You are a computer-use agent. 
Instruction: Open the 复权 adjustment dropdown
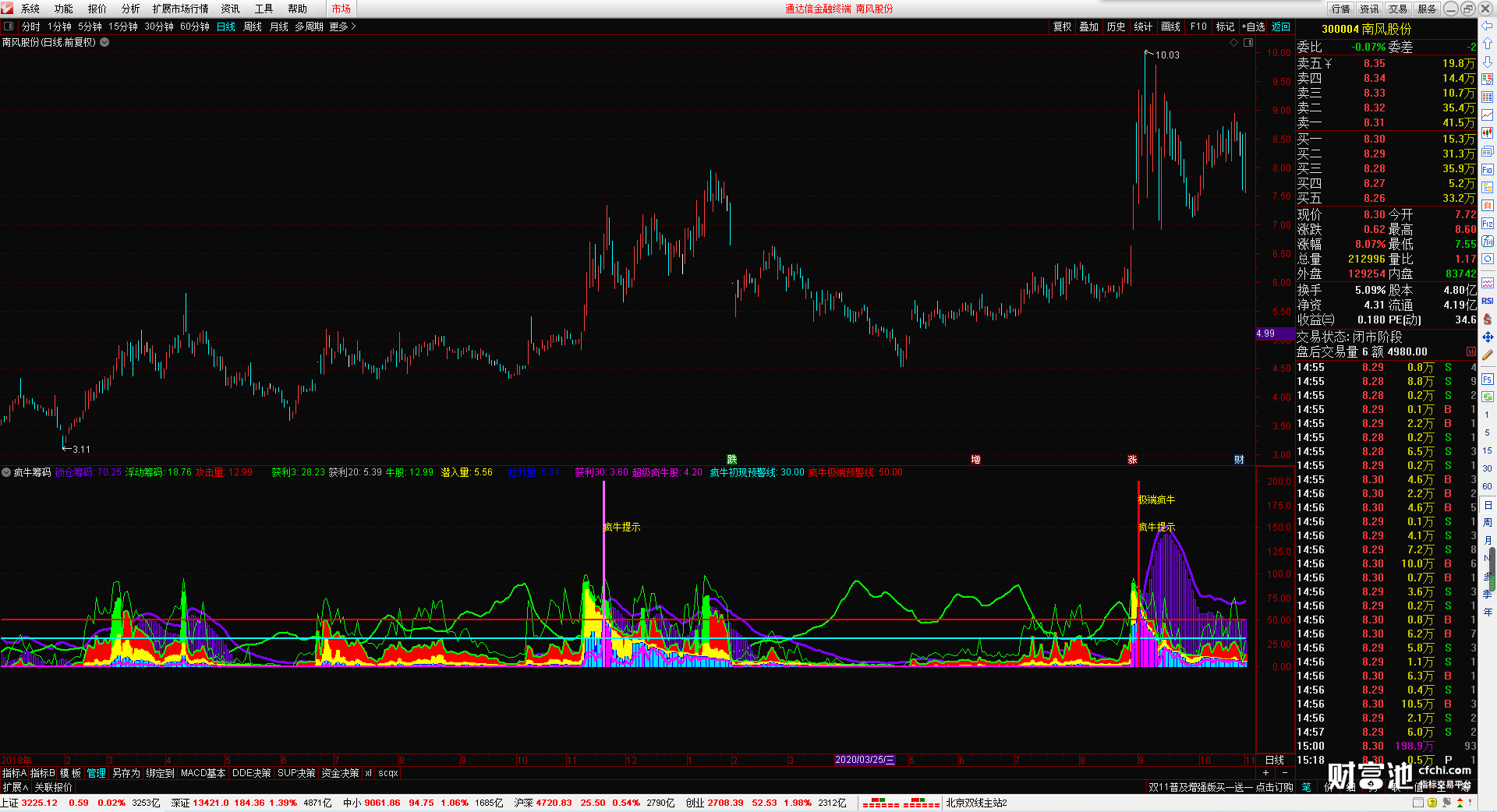pyautogui.click(x=1062, y=26)
